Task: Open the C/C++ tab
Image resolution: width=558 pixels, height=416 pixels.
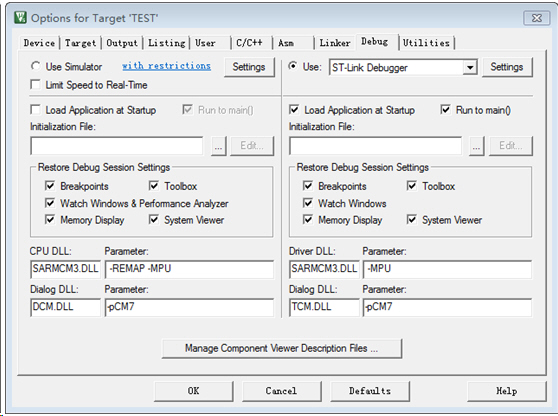Action: coord(249,43)
